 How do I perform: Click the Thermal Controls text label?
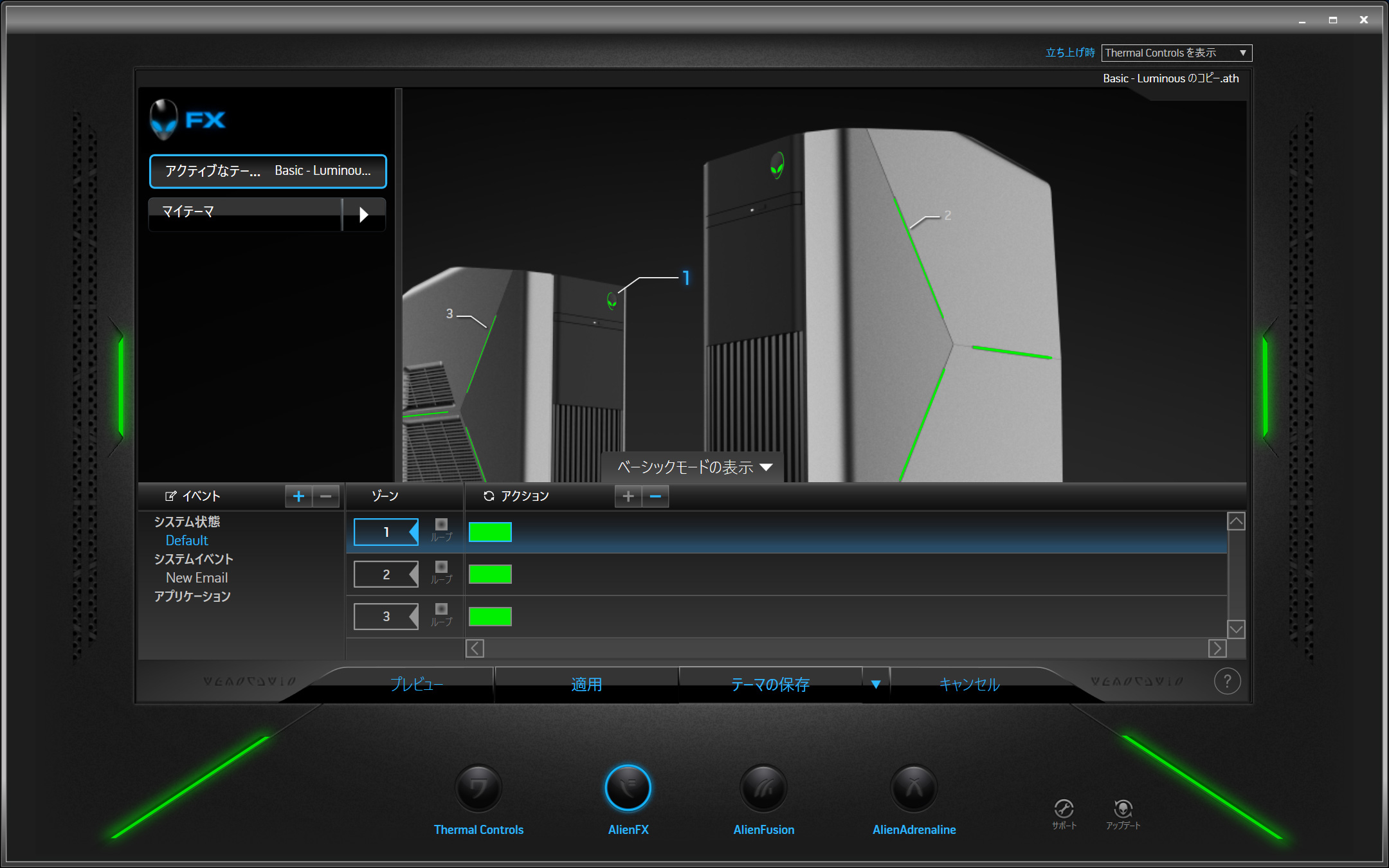pyautogui.click(x=478, y=829)
